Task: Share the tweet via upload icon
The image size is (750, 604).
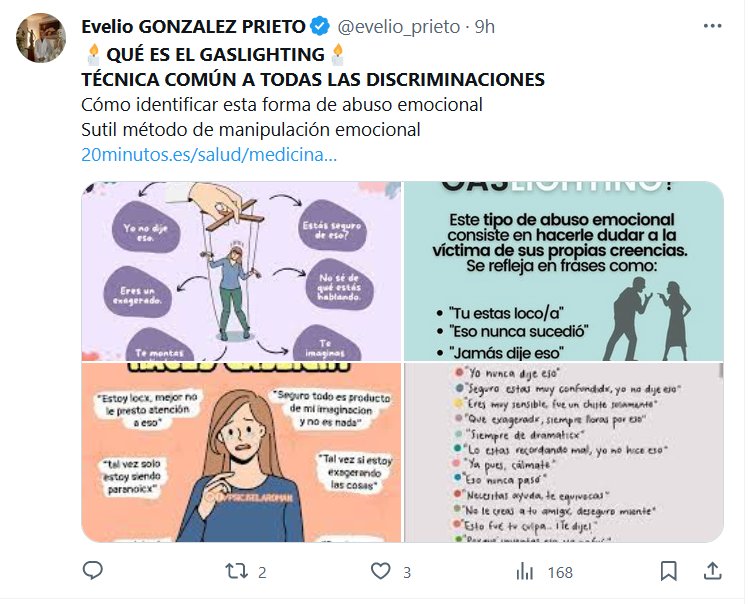Action: tap(712, 571)
